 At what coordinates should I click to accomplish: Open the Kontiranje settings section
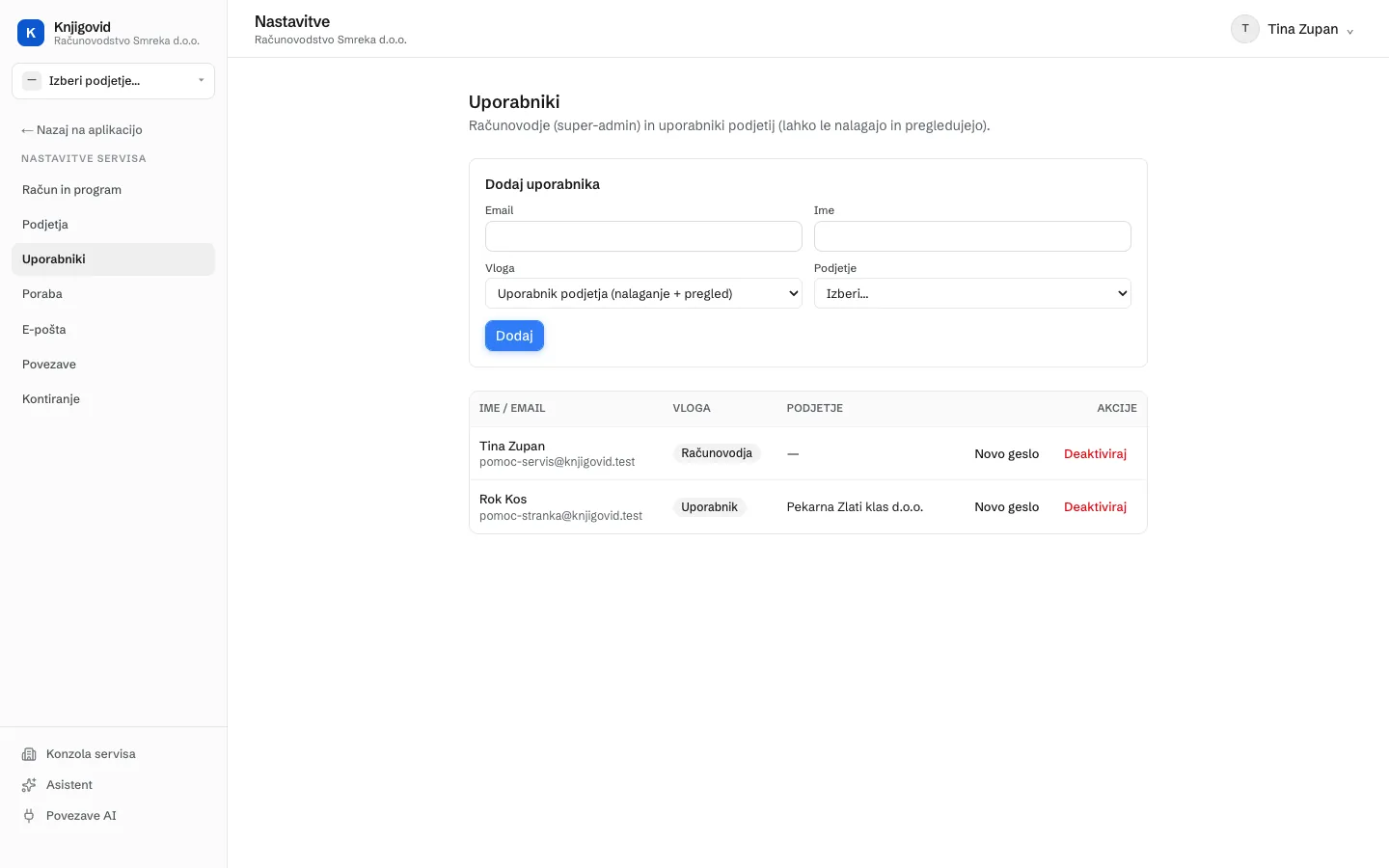point(113,399)
